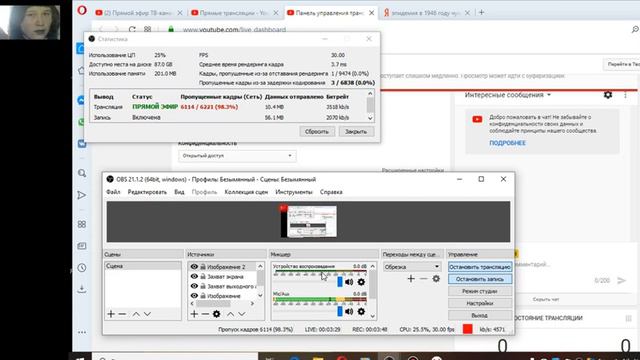
Task: Open the Коллекция сцен menu
Action: (246, 192)
